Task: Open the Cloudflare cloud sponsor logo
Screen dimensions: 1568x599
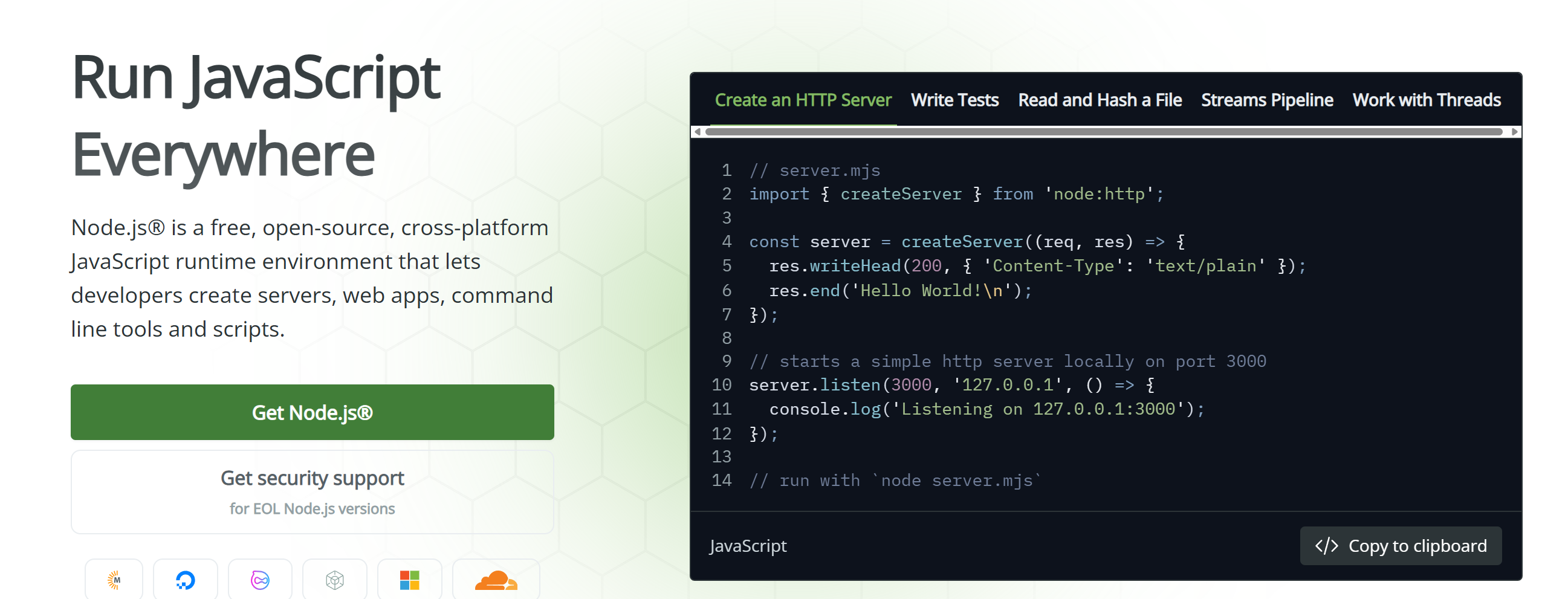Action: (x=496, y=580)
